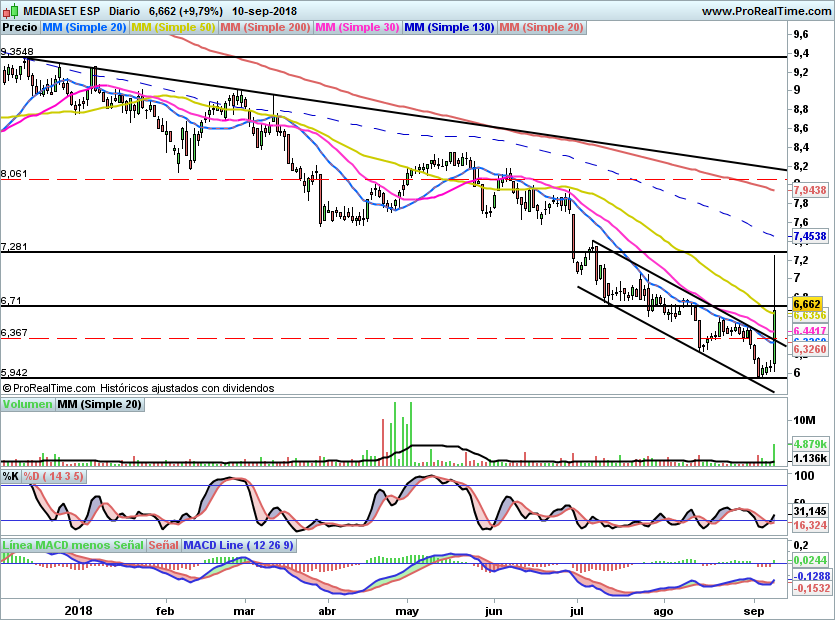
Task: Click the %D (14 3 5) label
Action: [54, 477]
